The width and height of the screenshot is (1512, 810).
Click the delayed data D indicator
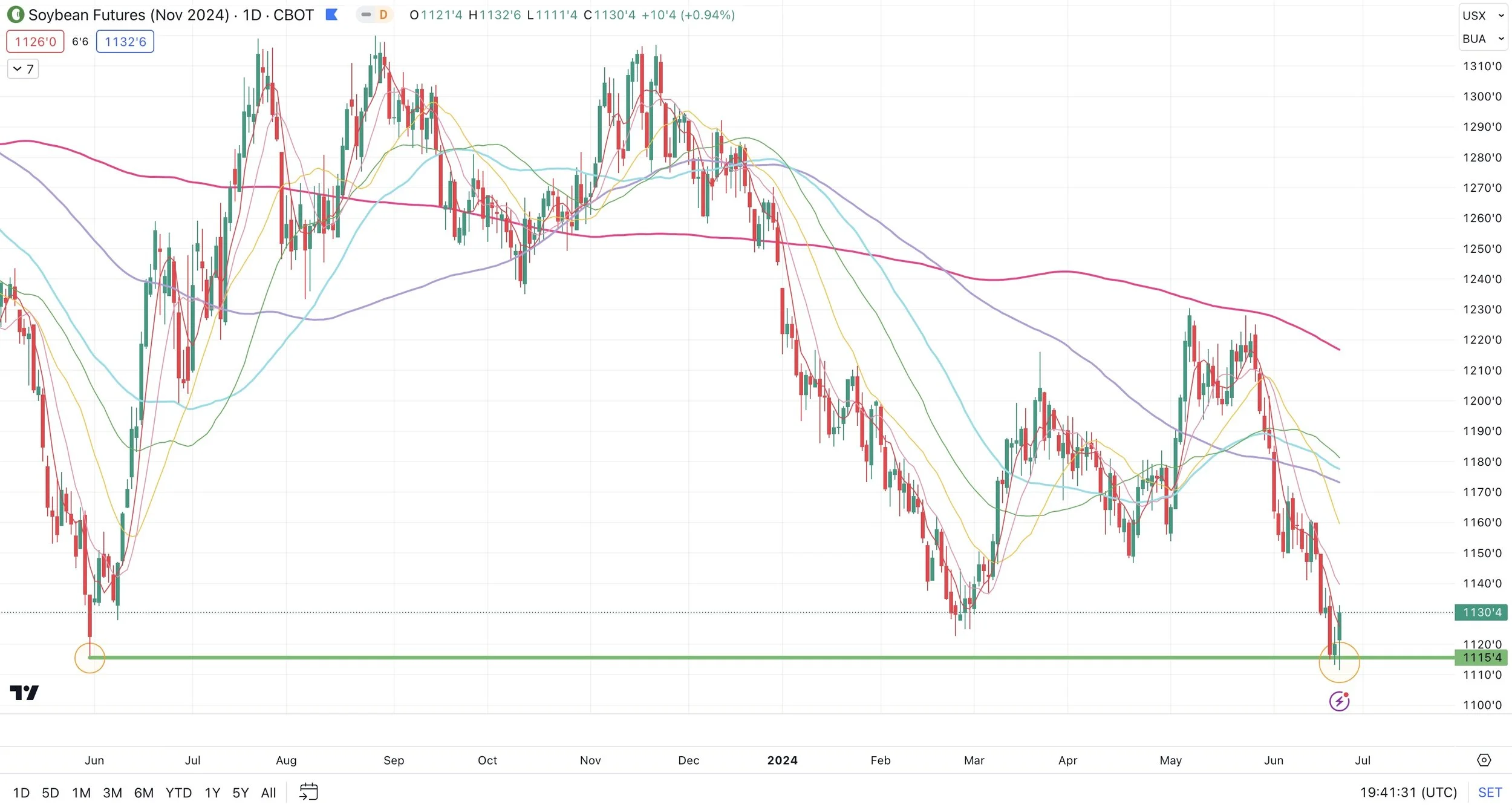[x=383, y=15]
